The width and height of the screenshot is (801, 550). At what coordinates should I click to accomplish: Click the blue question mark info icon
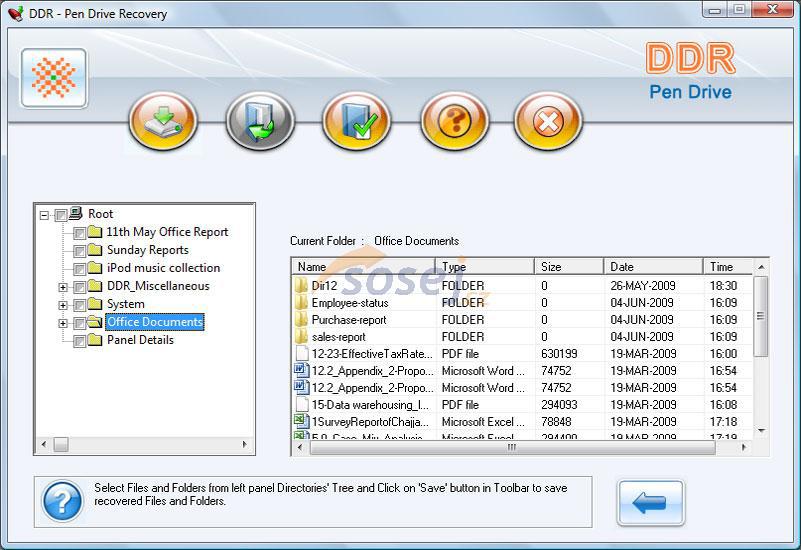62,501
